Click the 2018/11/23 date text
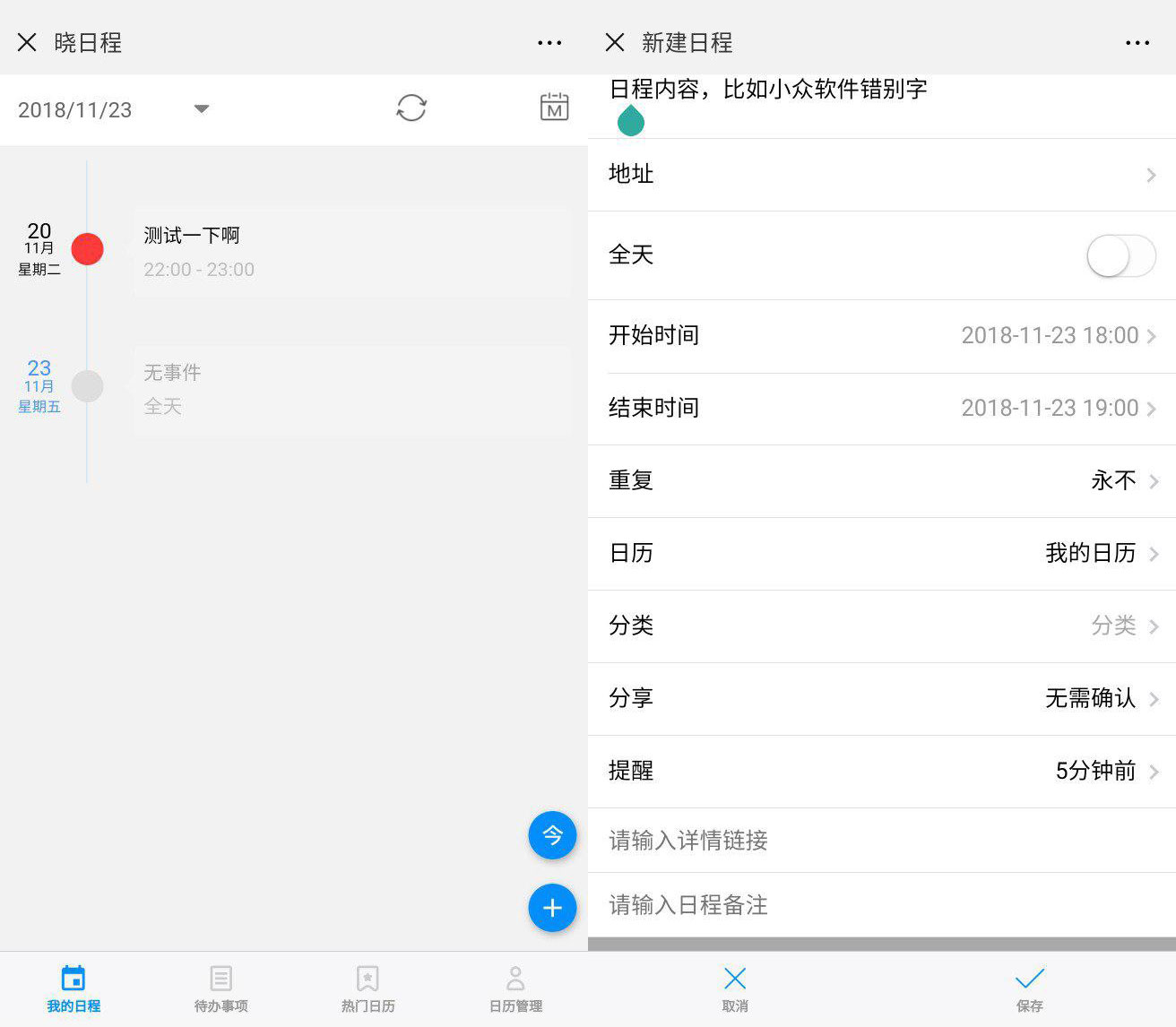 click(75, 110)
